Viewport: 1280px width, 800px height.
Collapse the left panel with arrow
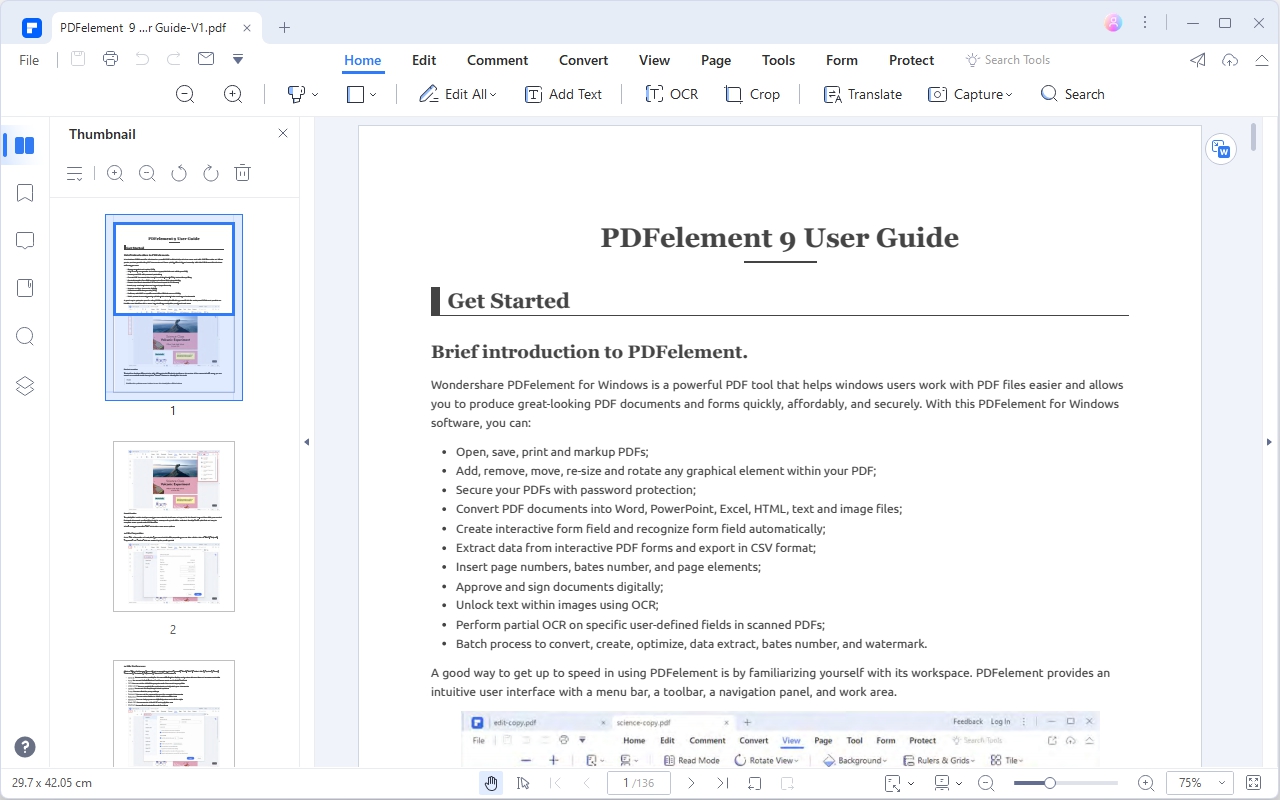coord(306,441)
